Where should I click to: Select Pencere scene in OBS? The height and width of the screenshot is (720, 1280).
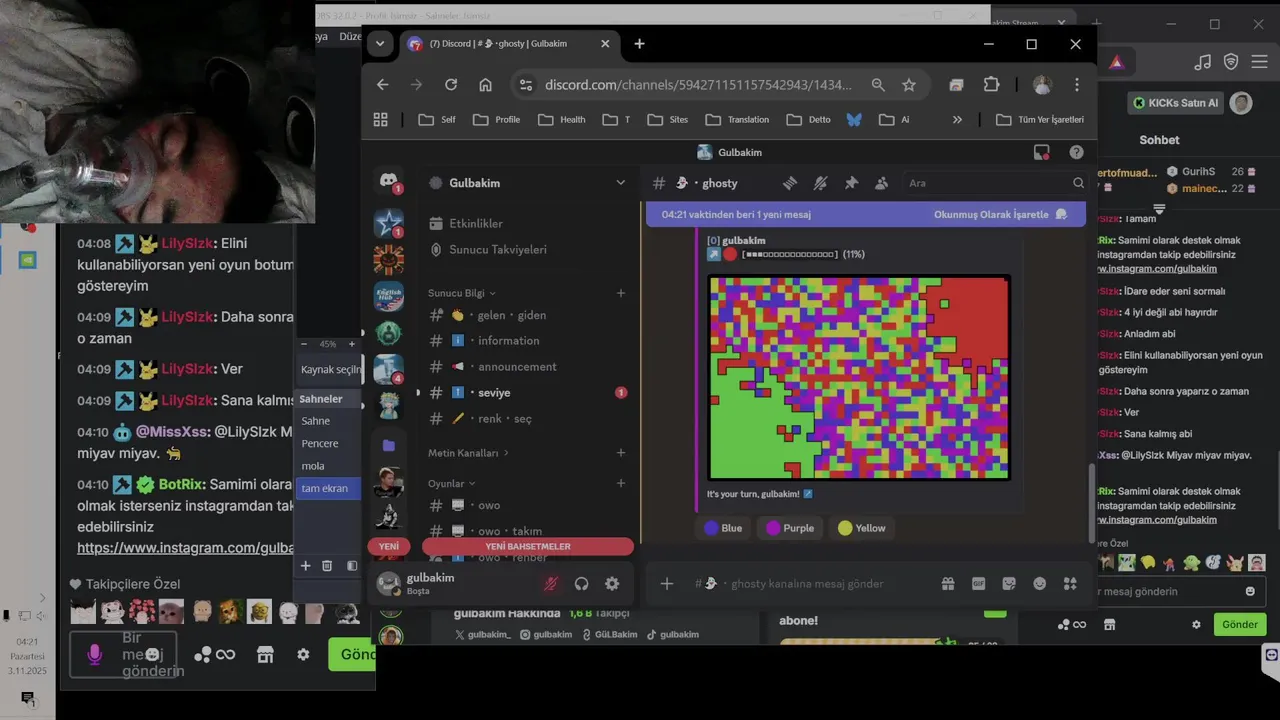click(328, 443)
